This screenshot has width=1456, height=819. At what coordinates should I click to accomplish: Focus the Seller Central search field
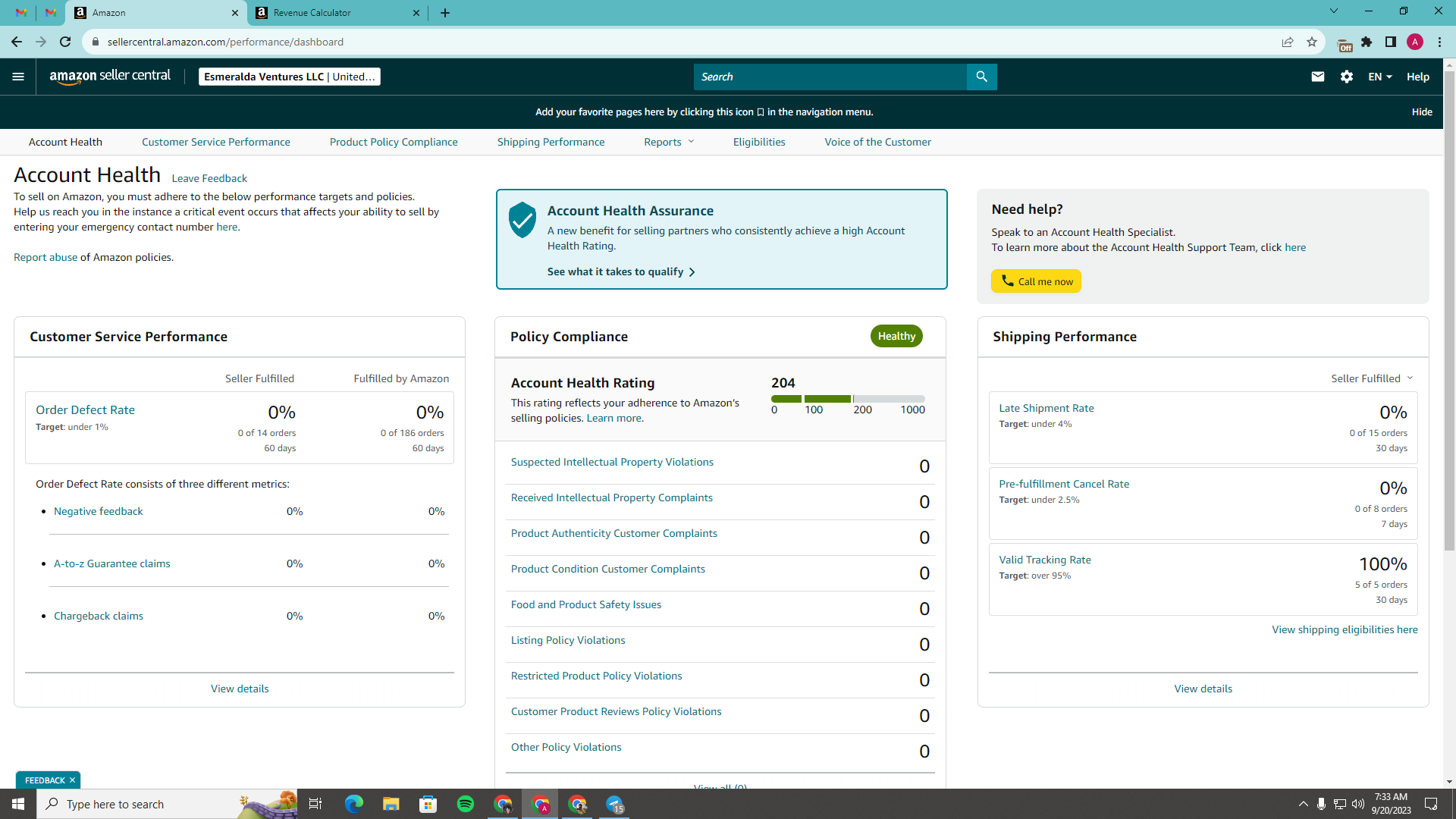(x=830, y=77)
